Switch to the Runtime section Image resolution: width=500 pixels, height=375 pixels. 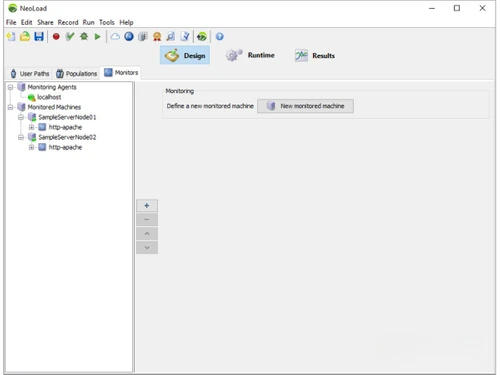[250, 55]
